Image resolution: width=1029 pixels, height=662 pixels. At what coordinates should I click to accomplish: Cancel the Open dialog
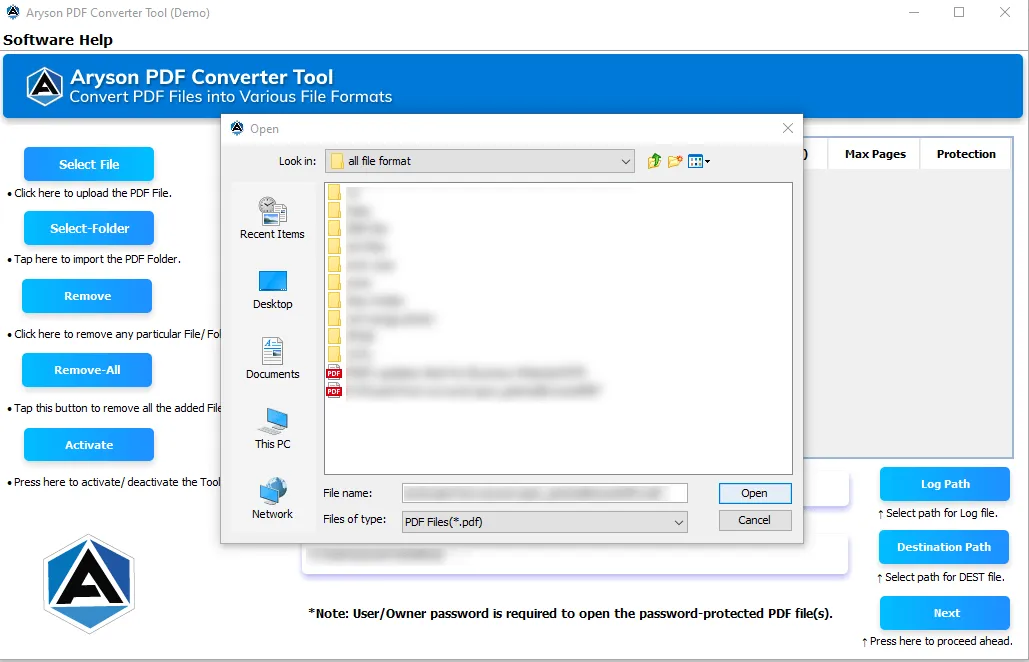[755, 520]
